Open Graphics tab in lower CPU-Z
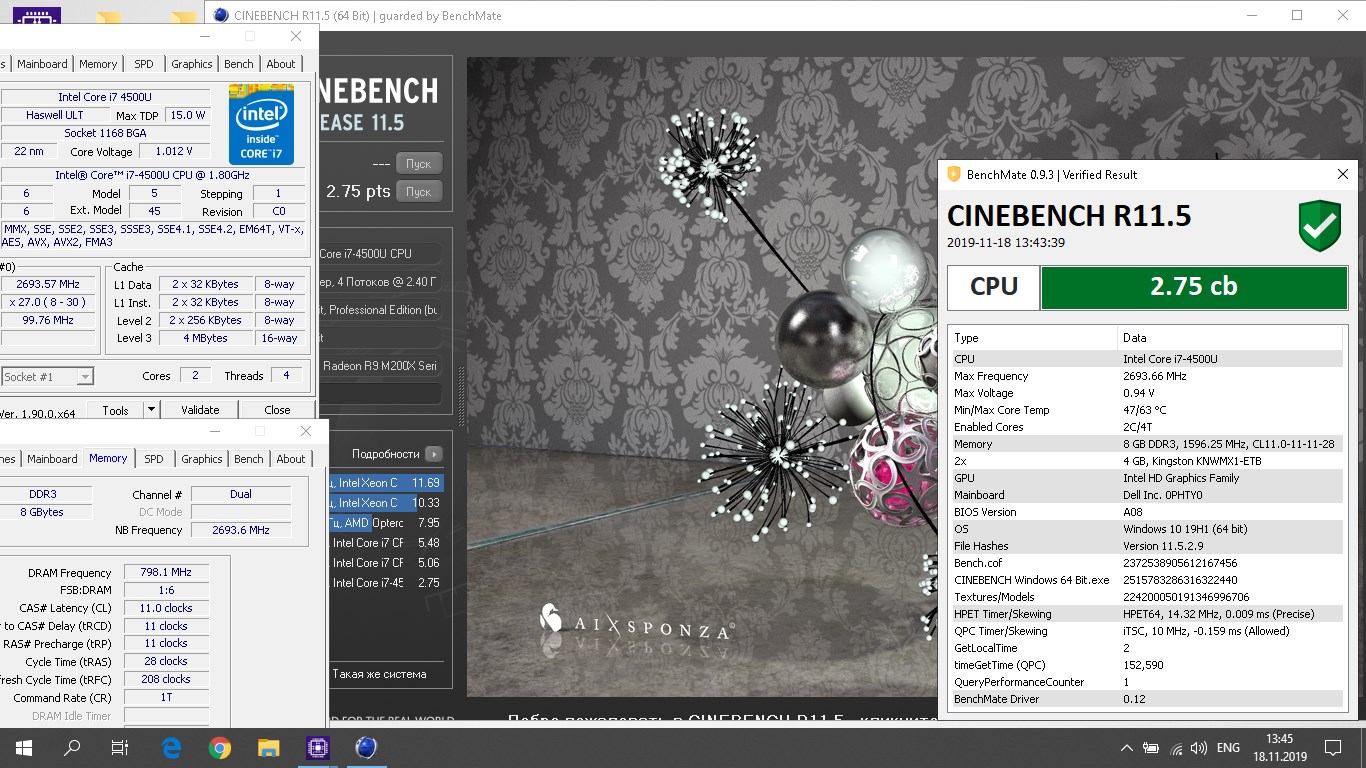The image size is (1366, 768). pos(202,459)
